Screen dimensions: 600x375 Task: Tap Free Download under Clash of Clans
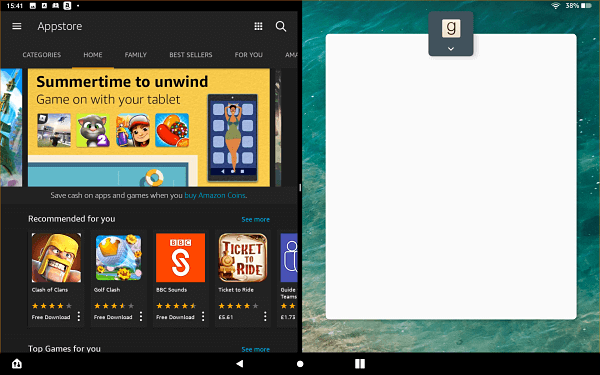point(51,317)
